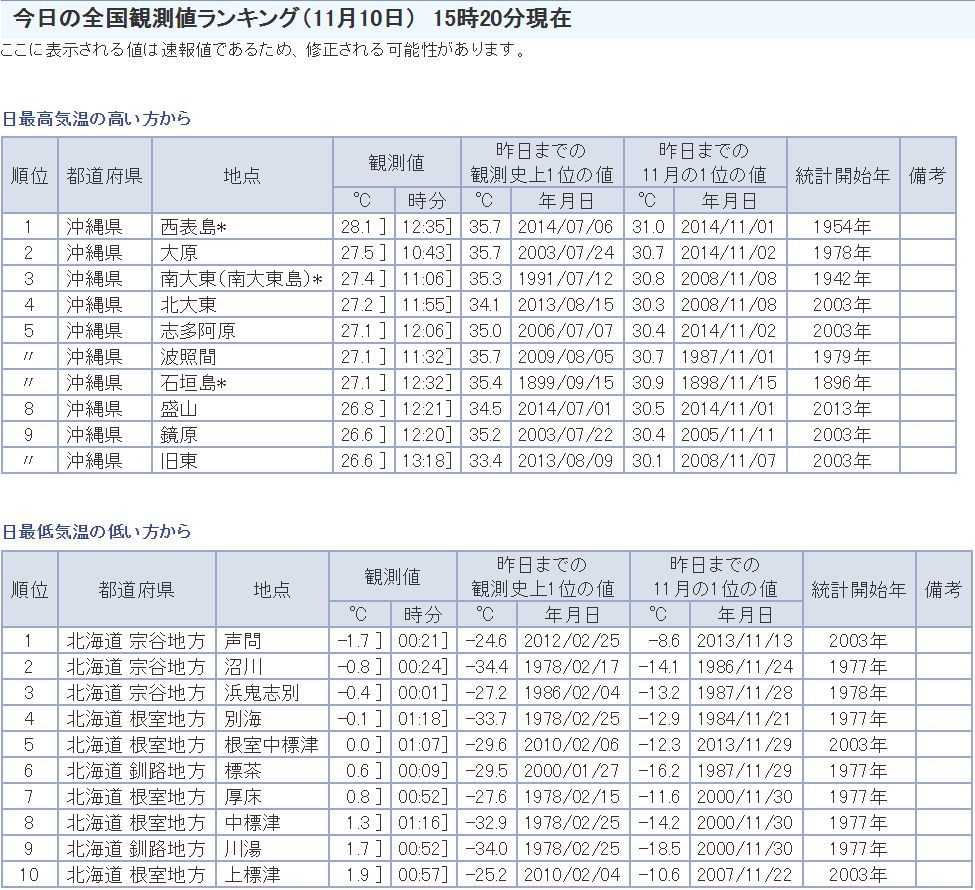Click the record date 1991/07/12
The height and width of the screenshot is (890, 975).
565,279
